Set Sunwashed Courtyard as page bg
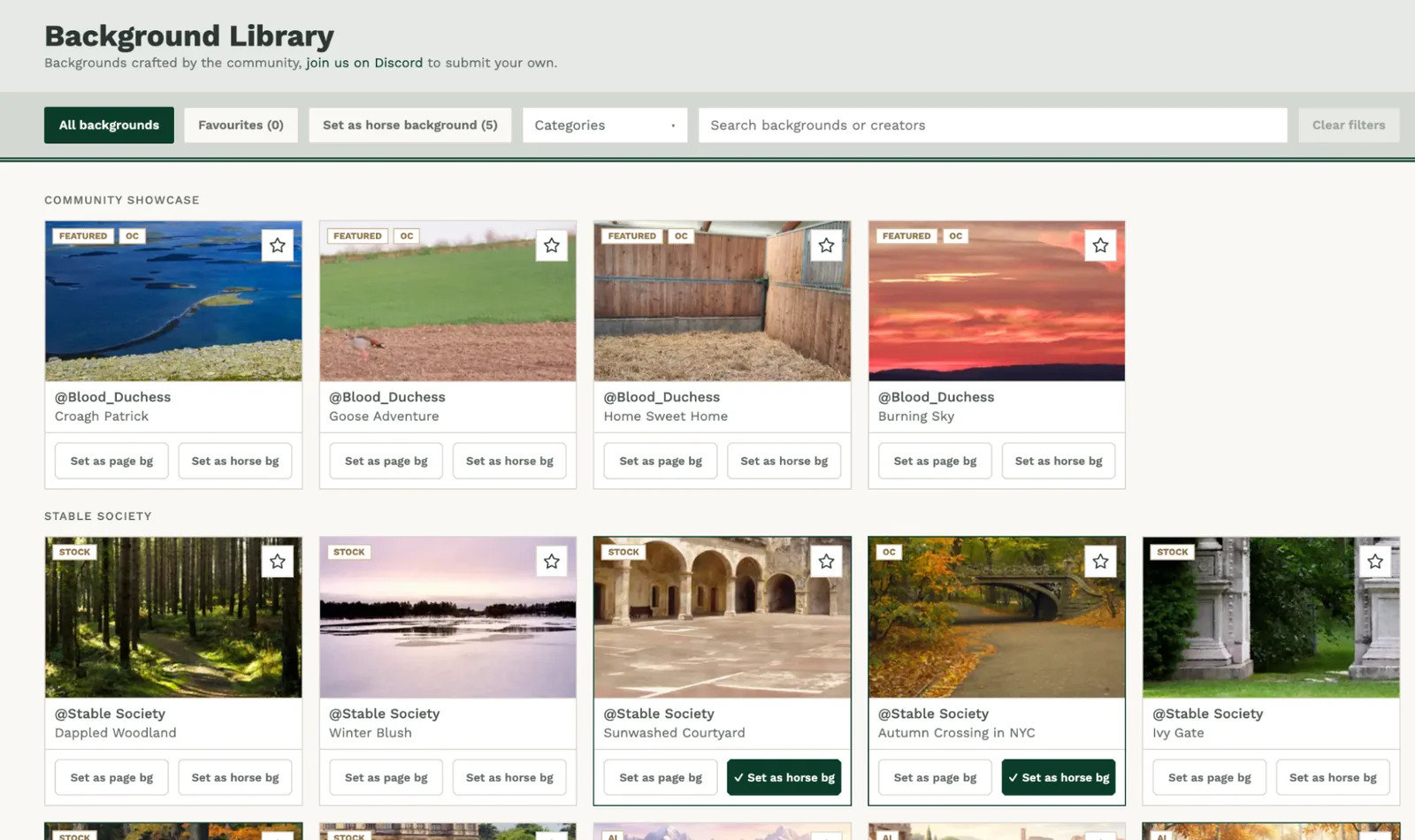Viewport: 1415px width, 840px height. coord(661,777)
